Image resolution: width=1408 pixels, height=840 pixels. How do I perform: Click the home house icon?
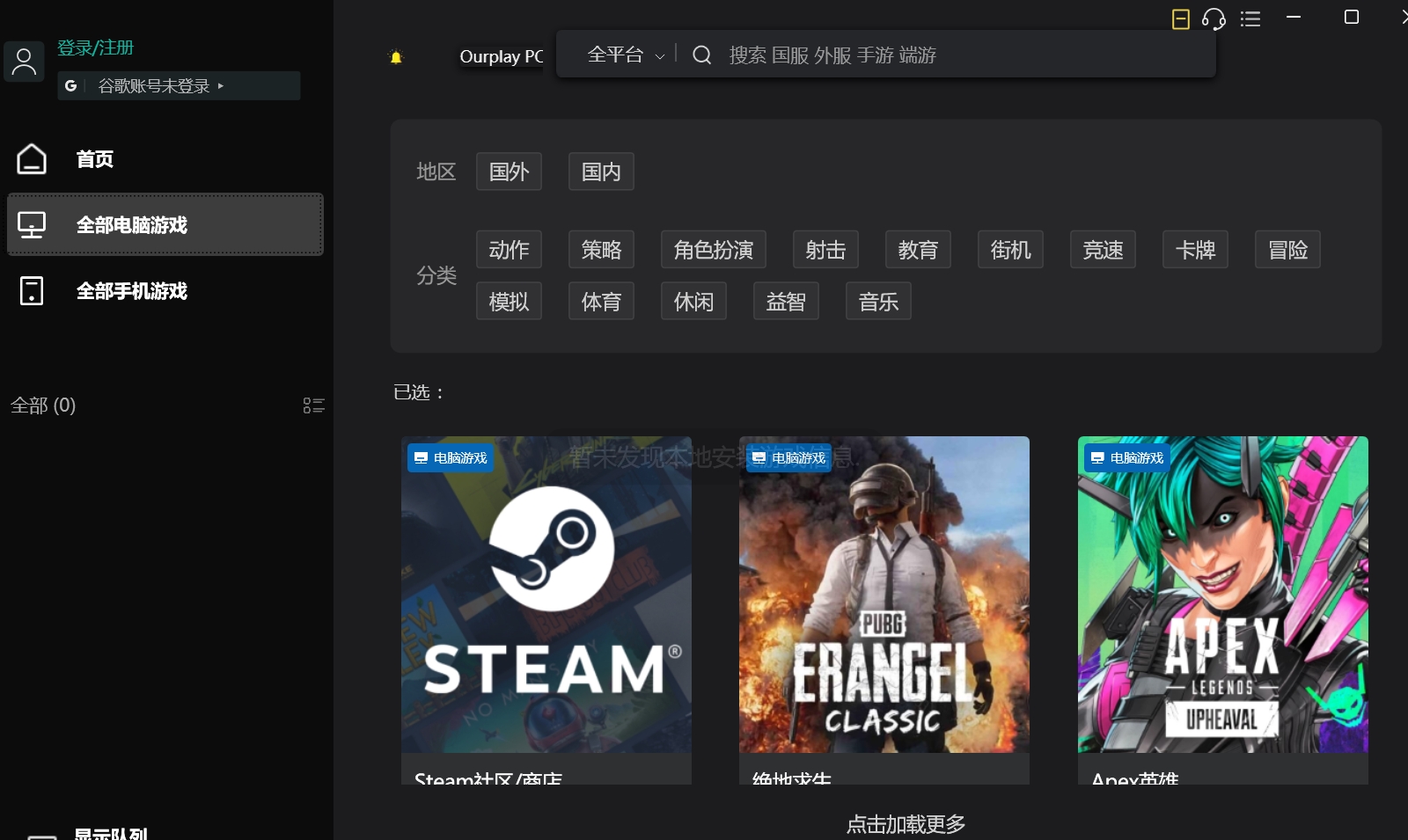tap(32, 159)
